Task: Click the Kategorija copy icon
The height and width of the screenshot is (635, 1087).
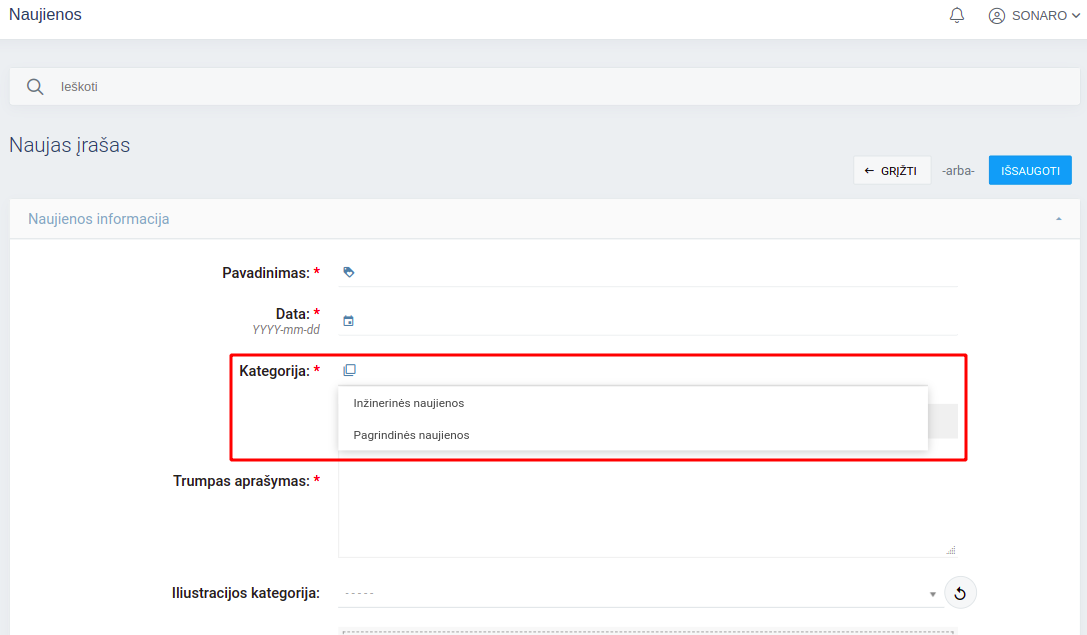Action: tap(349, 371)
